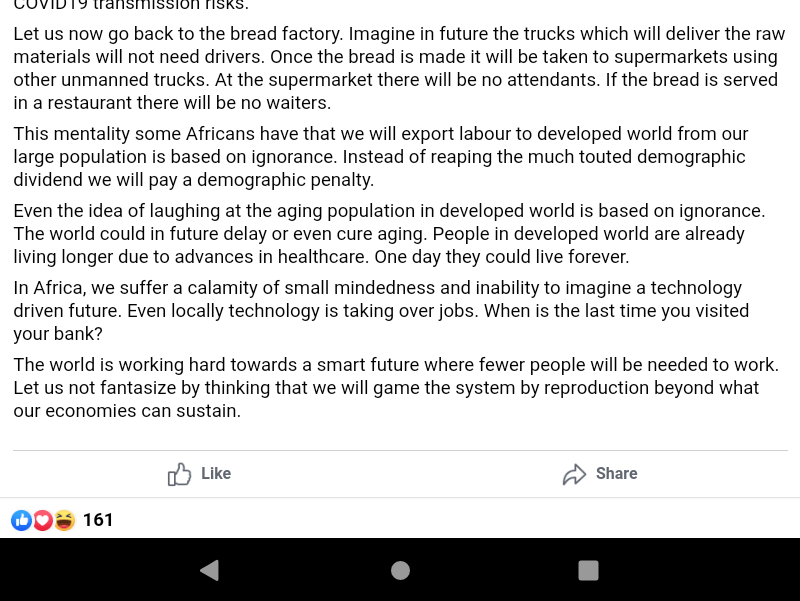Tap the red heart reaction emoji
800x601 pixels.
click(x=43, y=520)
